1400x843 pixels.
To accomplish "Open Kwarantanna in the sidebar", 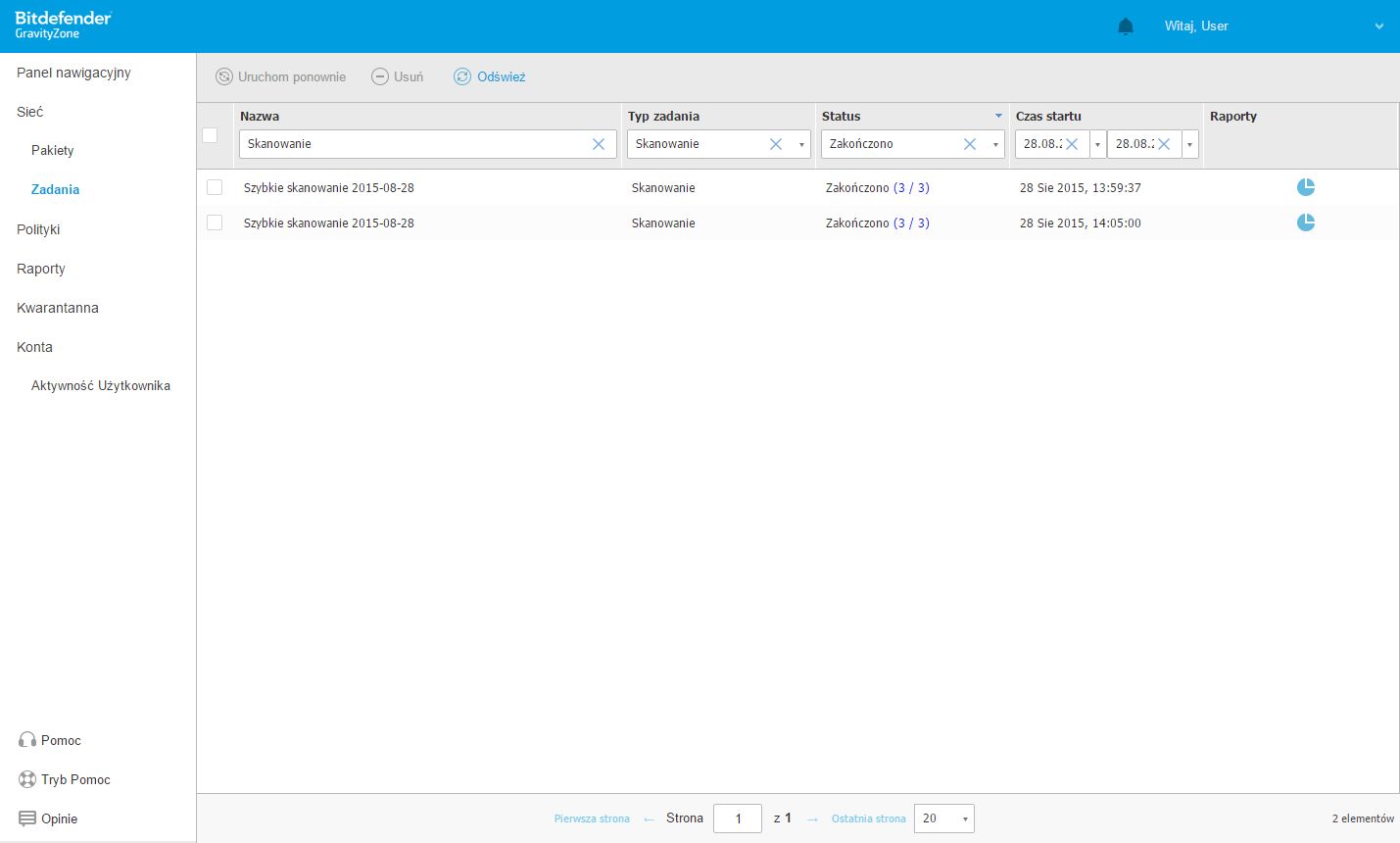I will (x=58, y=308).
